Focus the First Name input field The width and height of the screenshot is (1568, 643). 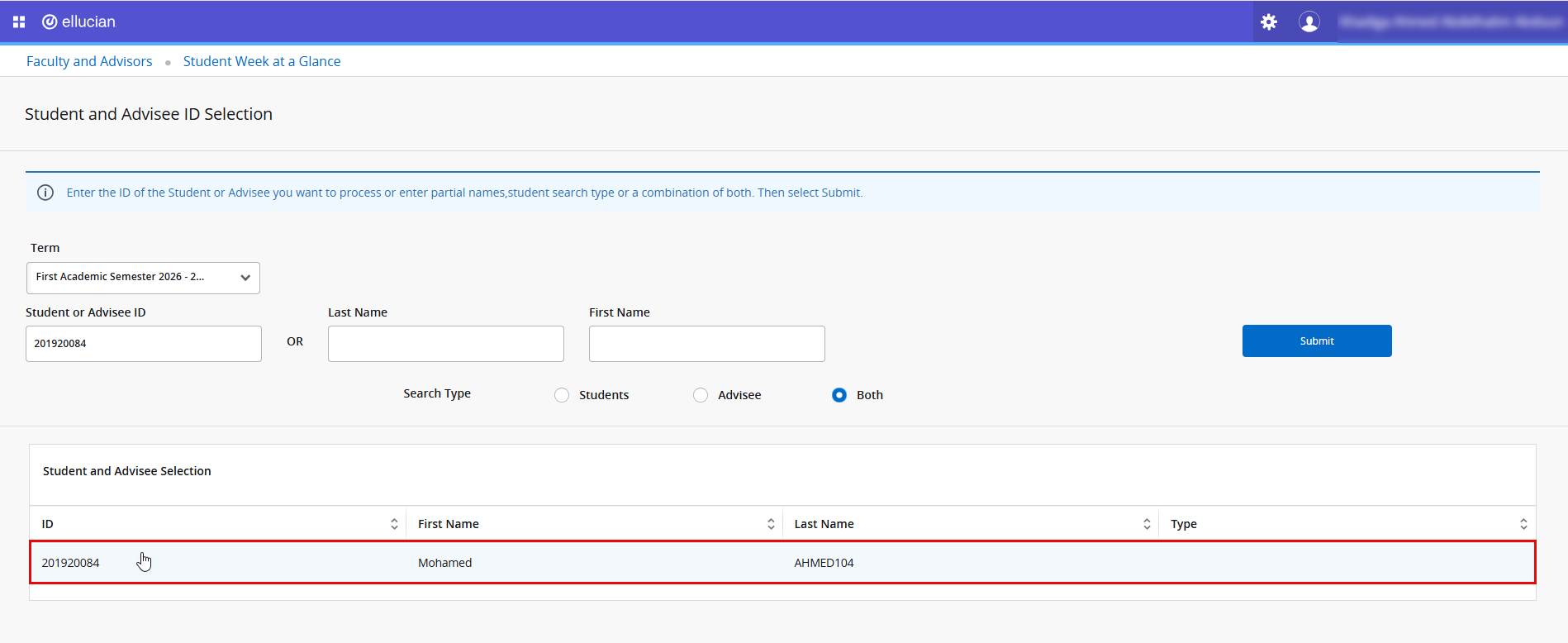pos(707,344)
